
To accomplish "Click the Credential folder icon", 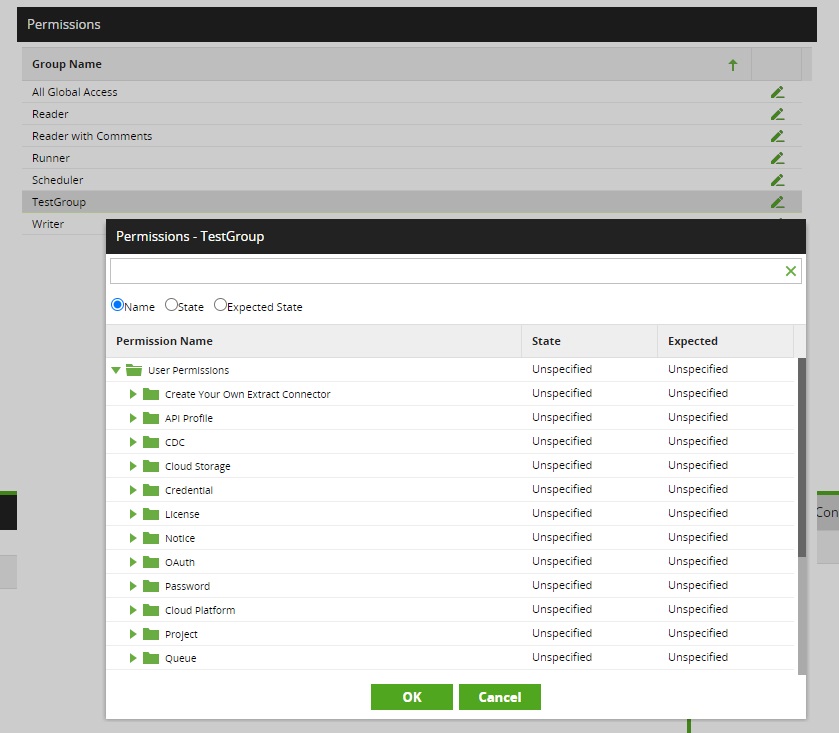I will click(x=151, y=490).
